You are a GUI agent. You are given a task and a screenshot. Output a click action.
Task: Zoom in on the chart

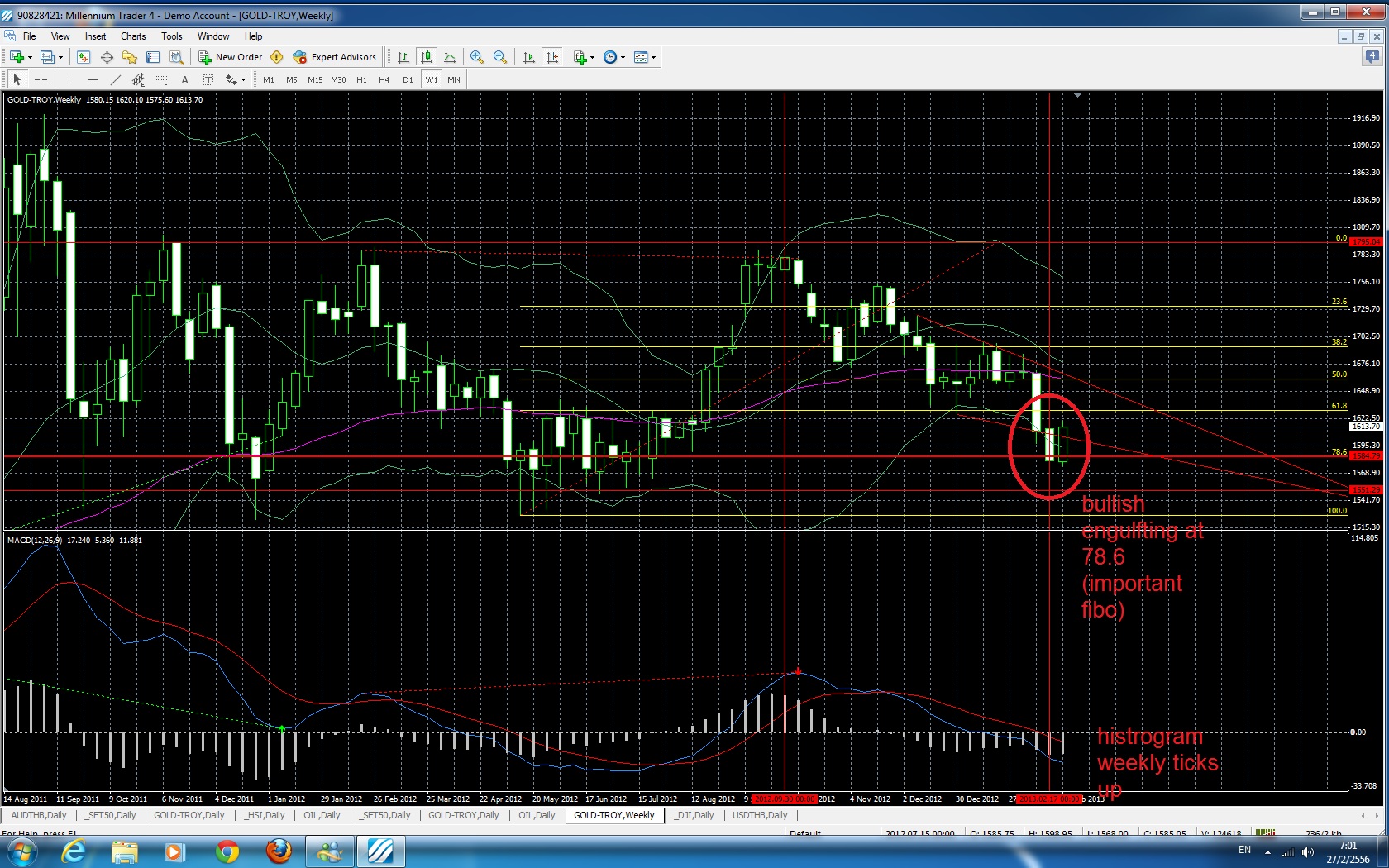click(477, 57)
